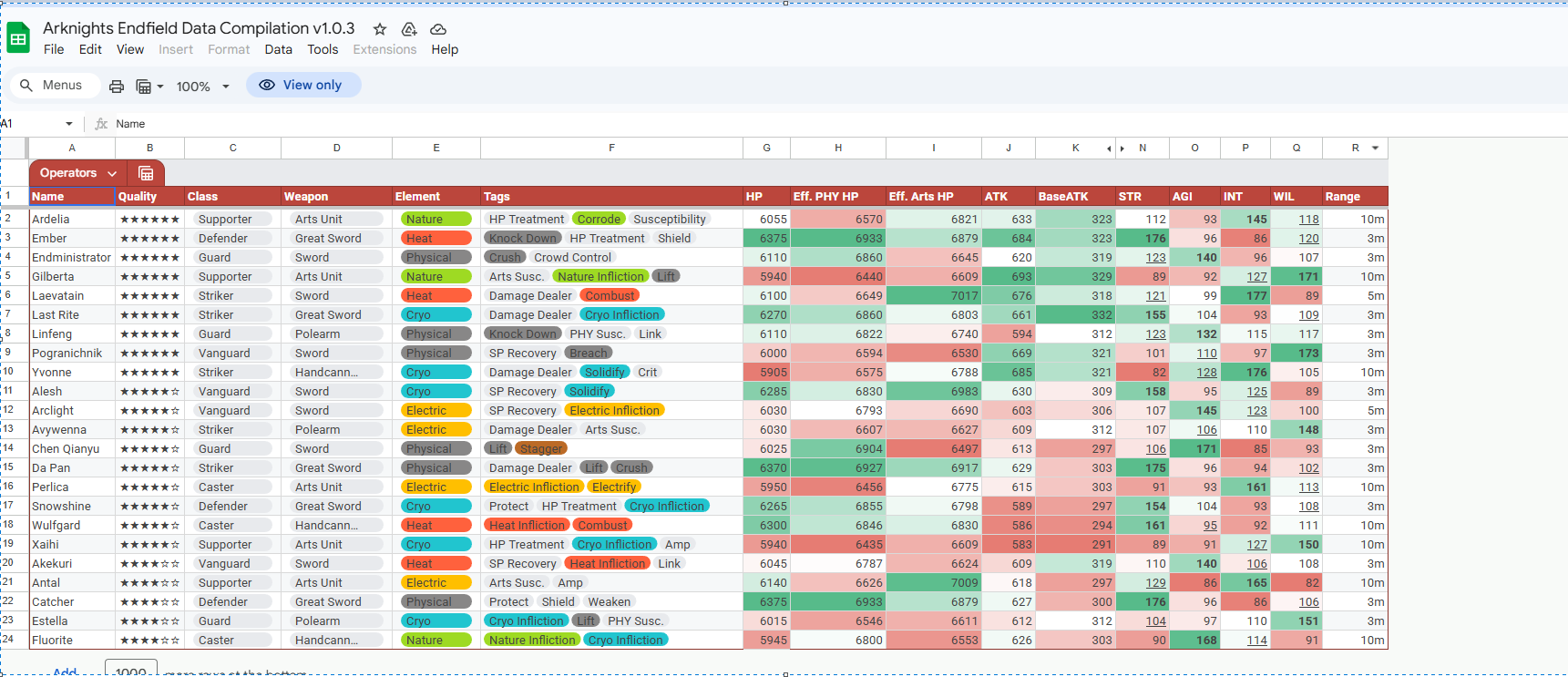Select the Fluorite name cell
The width and height of the screenshot is (1568, 677).
(x=72, y=640)
